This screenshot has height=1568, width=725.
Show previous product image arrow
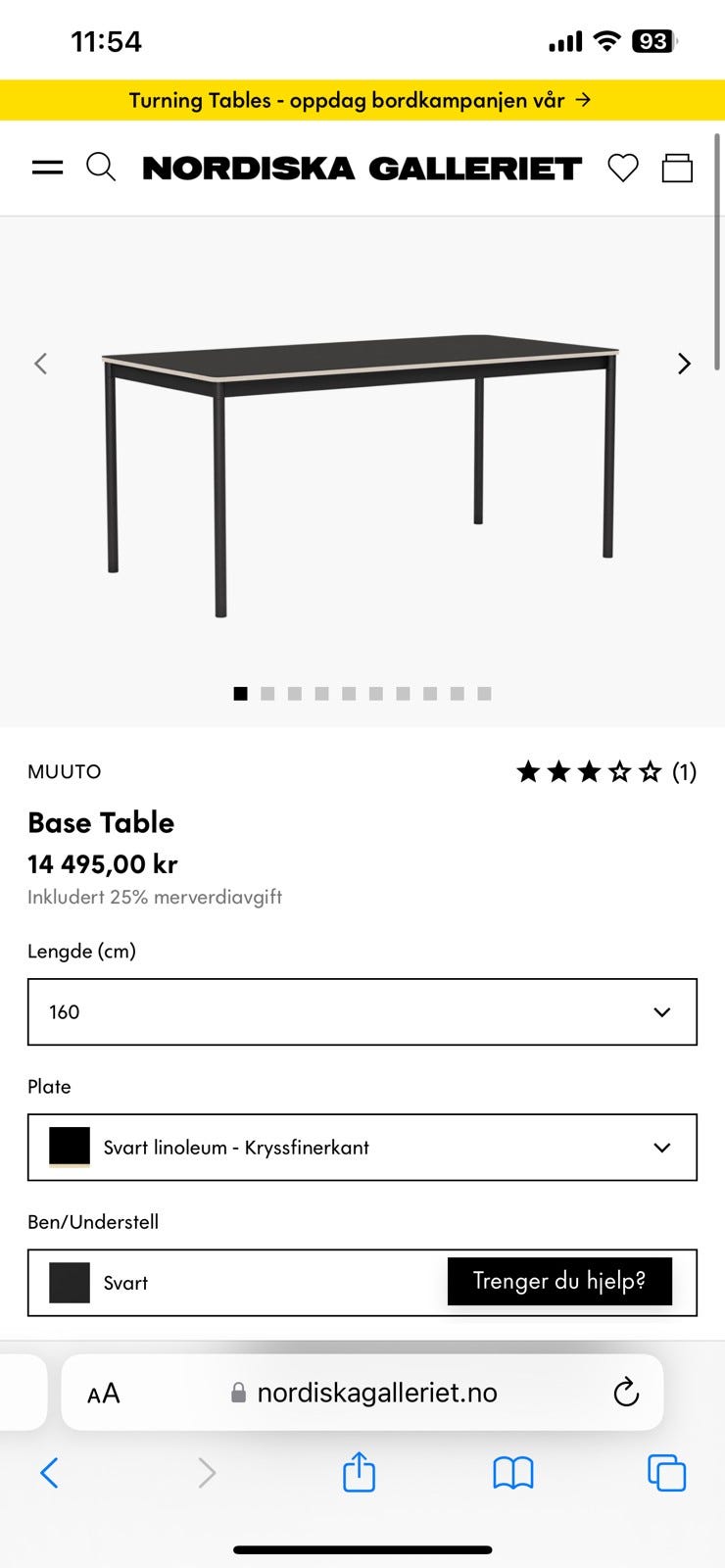pos(40,364)
